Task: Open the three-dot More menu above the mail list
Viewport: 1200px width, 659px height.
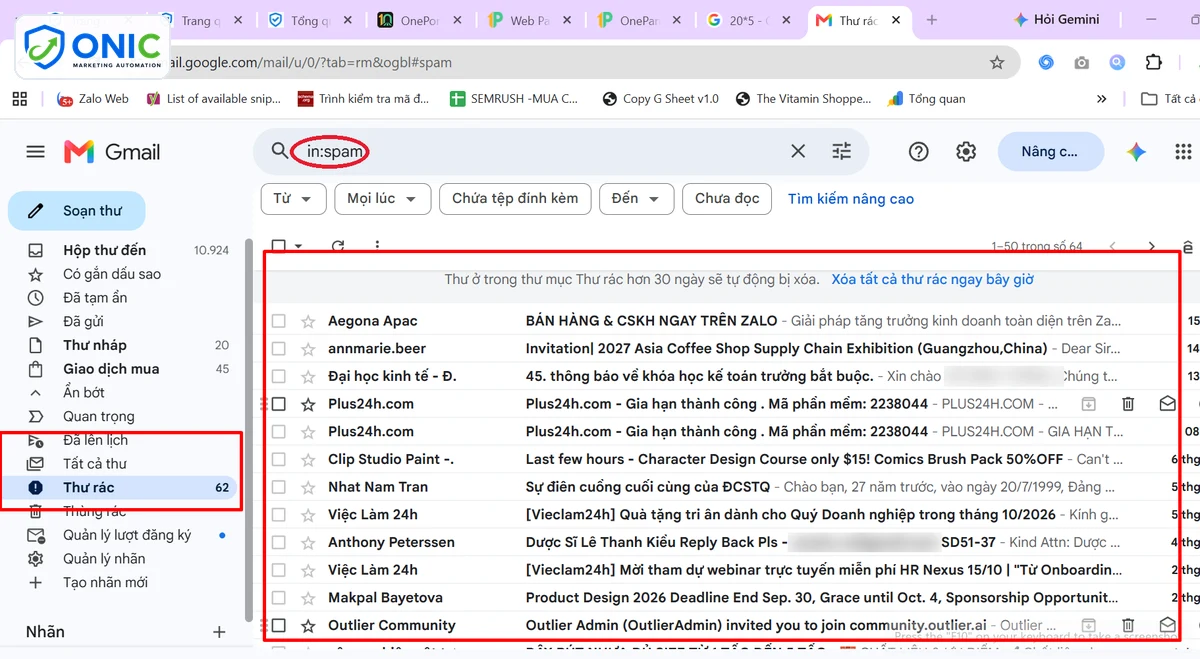Action: tap(377, 246)
